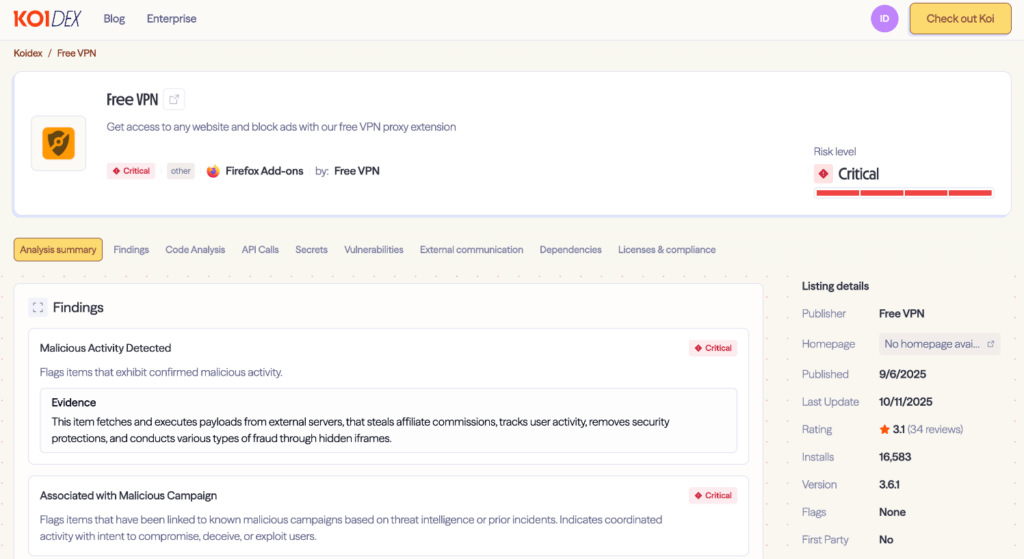
Task: Click external link icon beside Free VPN title
Action: point(175,99)
